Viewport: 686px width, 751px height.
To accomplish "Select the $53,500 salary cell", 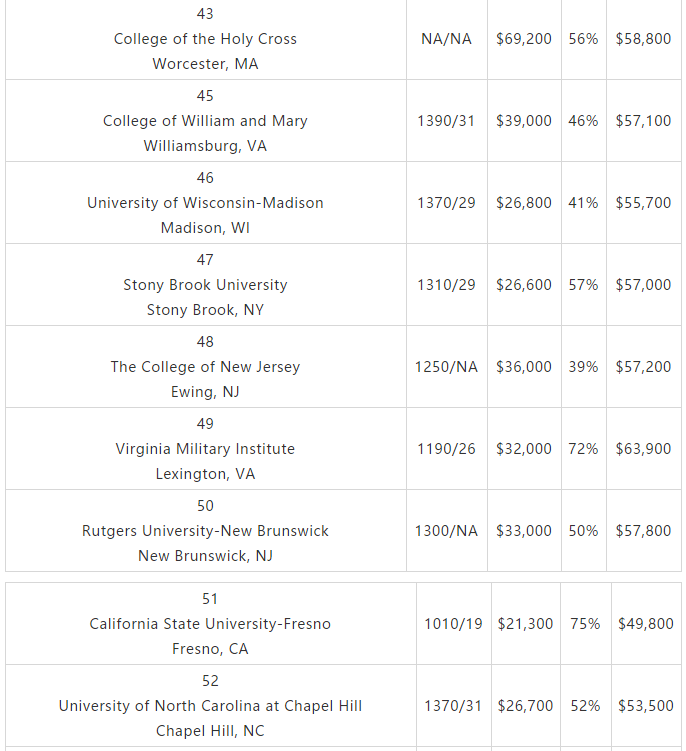I will pos(646,705).
